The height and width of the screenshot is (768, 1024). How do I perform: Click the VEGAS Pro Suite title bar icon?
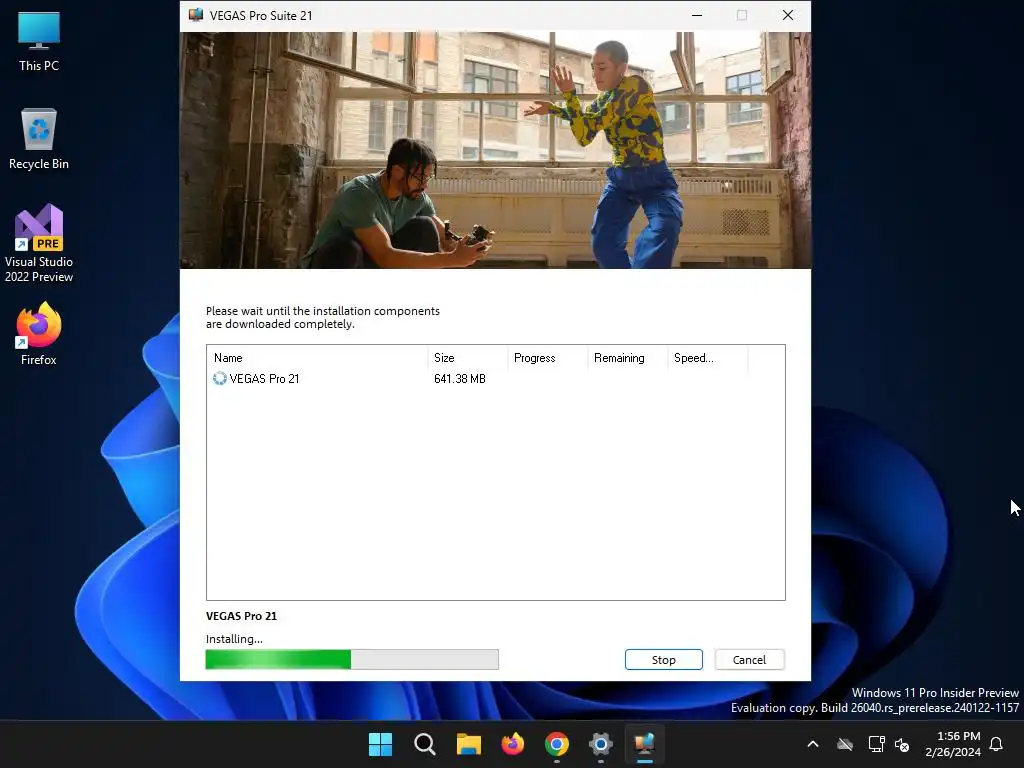[x=195, y=15]
